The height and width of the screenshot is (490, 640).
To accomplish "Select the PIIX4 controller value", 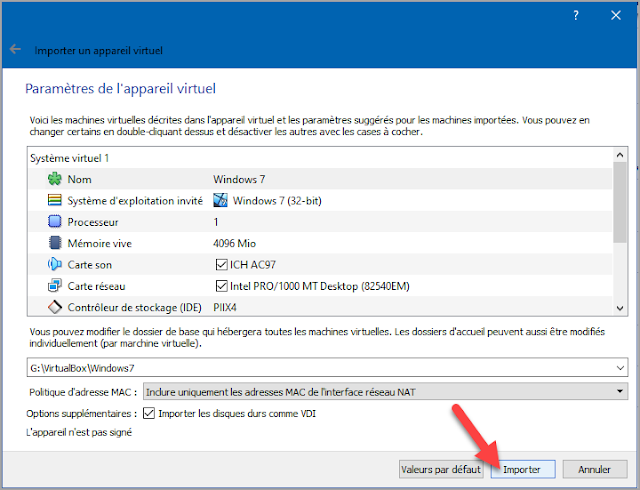I will point(225,307).
